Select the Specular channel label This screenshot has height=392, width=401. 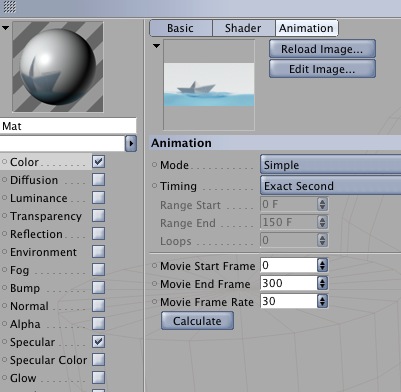pyautogui.click(x=32, y=342)
